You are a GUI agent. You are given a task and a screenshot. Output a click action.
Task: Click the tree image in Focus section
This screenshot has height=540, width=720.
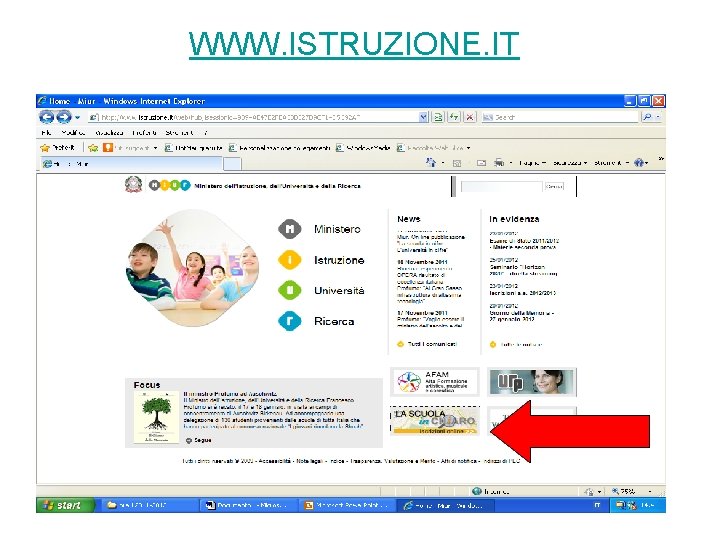(x=156, y=417)
